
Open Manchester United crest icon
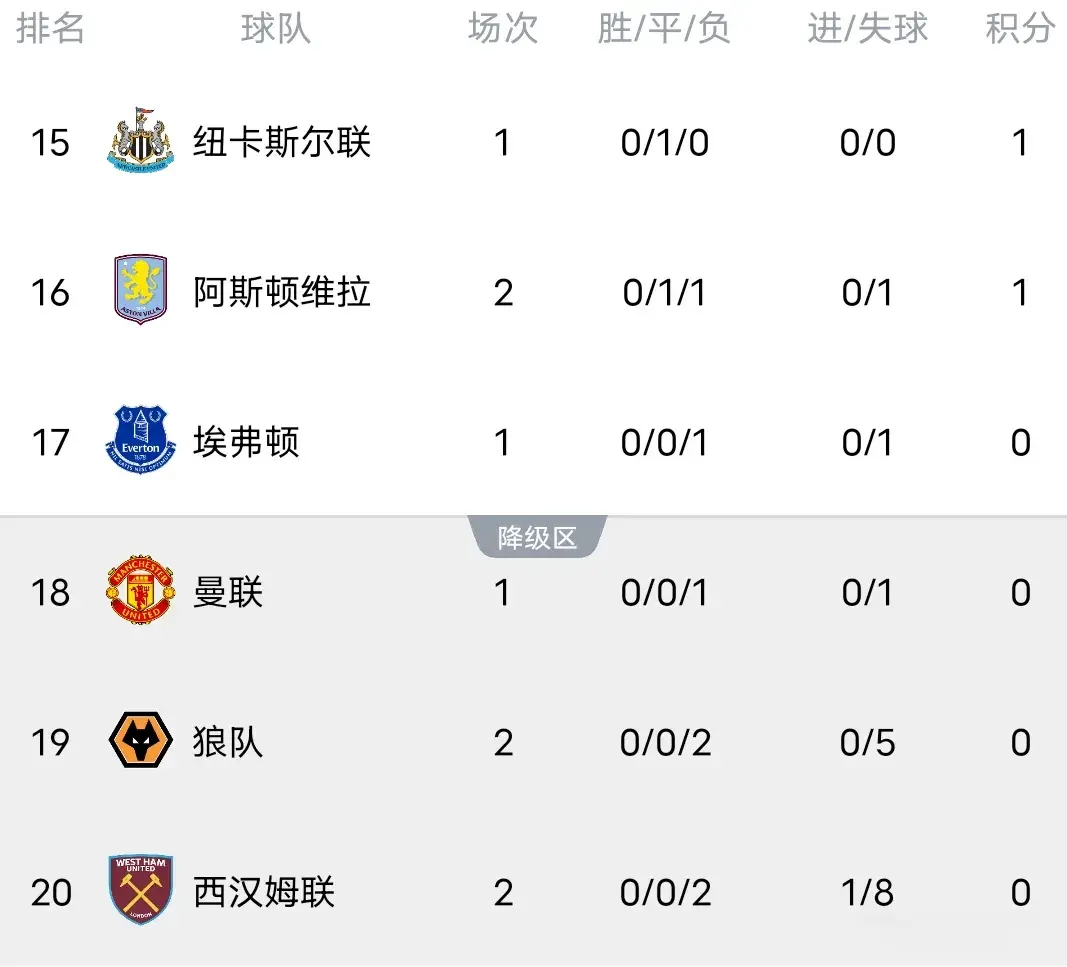point(141,590)
